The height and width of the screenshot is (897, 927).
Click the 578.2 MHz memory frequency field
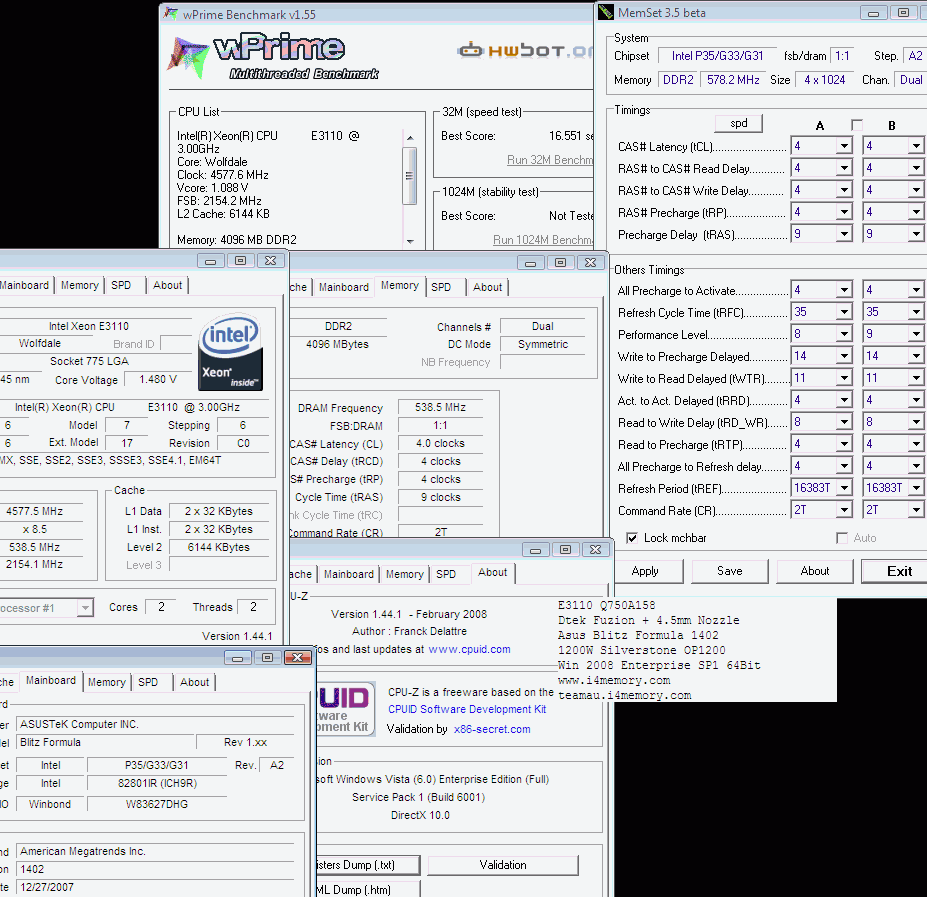tap(733, 80)
